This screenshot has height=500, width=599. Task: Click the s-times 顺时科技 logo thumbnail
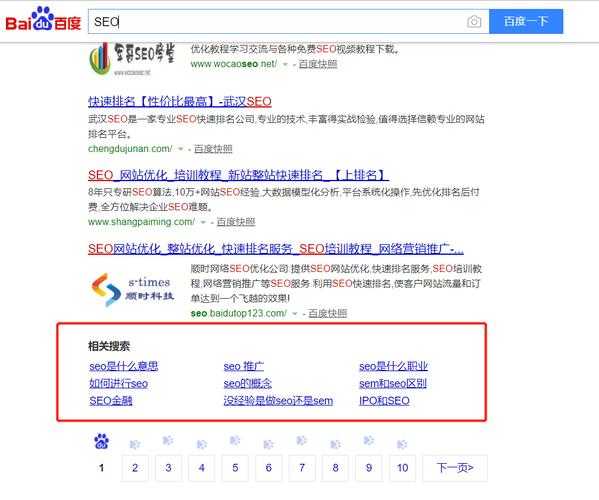coord(132,289)
